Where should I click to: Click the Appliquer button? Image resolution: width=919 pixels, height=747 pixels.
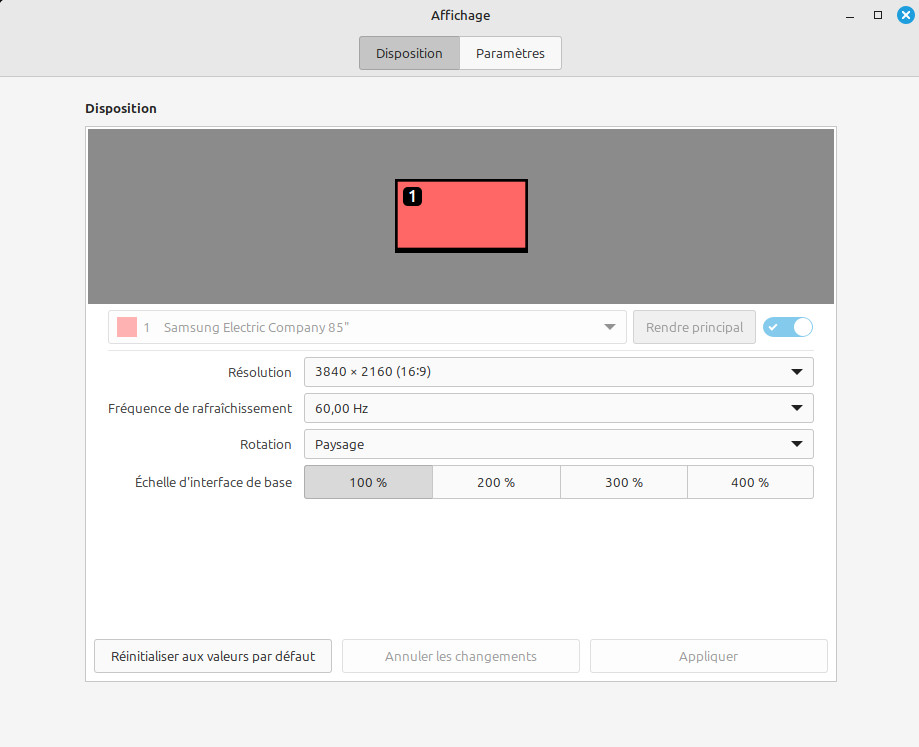tap(709, 656)
